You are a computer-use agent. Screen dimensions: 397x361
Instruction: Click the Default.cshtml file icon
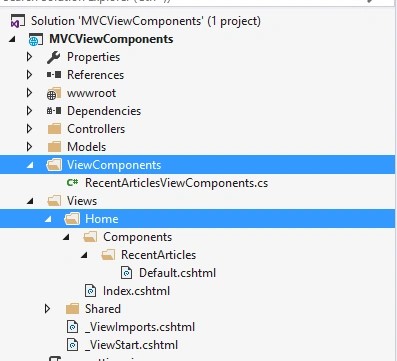(127, 273)
